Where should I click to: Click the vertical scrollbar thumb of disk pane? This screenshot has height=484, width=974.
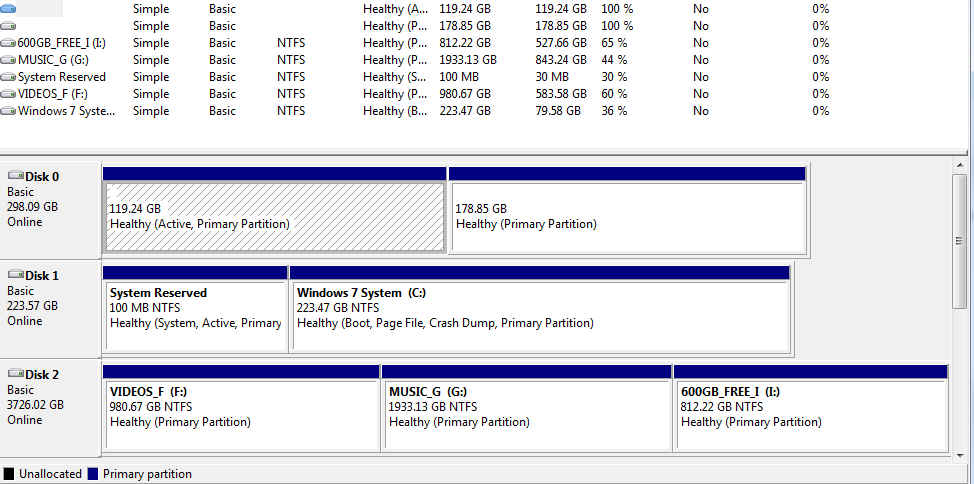959,242
